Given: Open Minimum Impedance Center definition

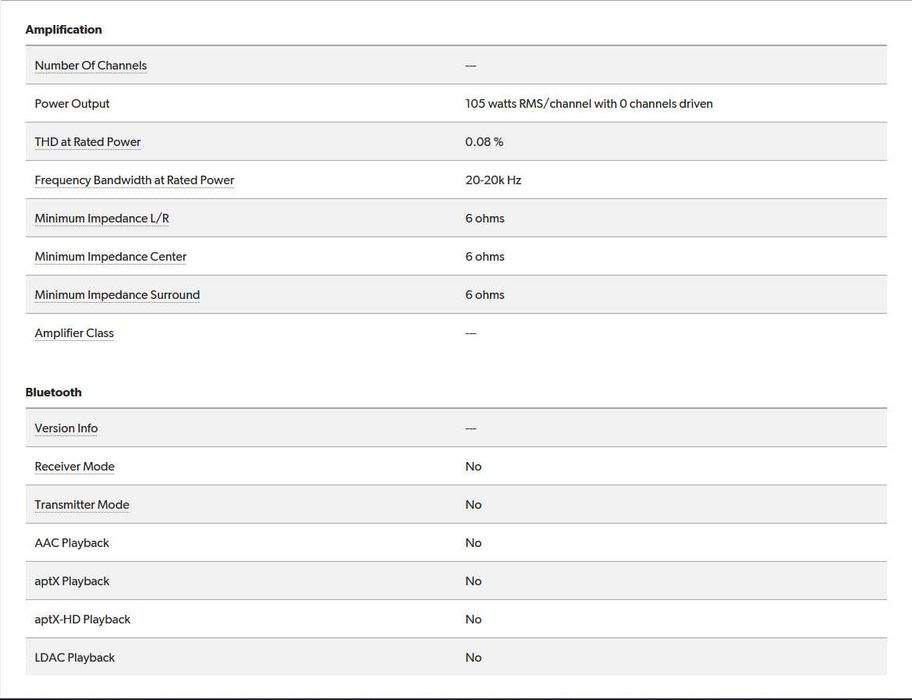Looking at the screenshot, I should point(110,257).
